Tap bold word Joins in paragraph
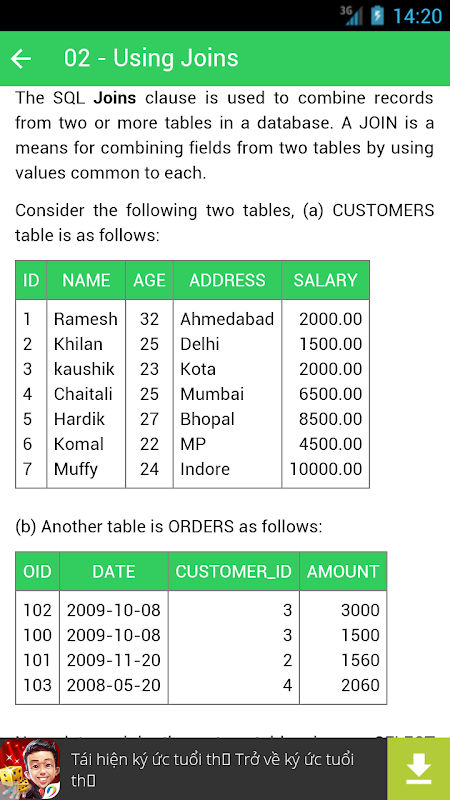This screenshot has width=450, height=800. coord(115,97)
